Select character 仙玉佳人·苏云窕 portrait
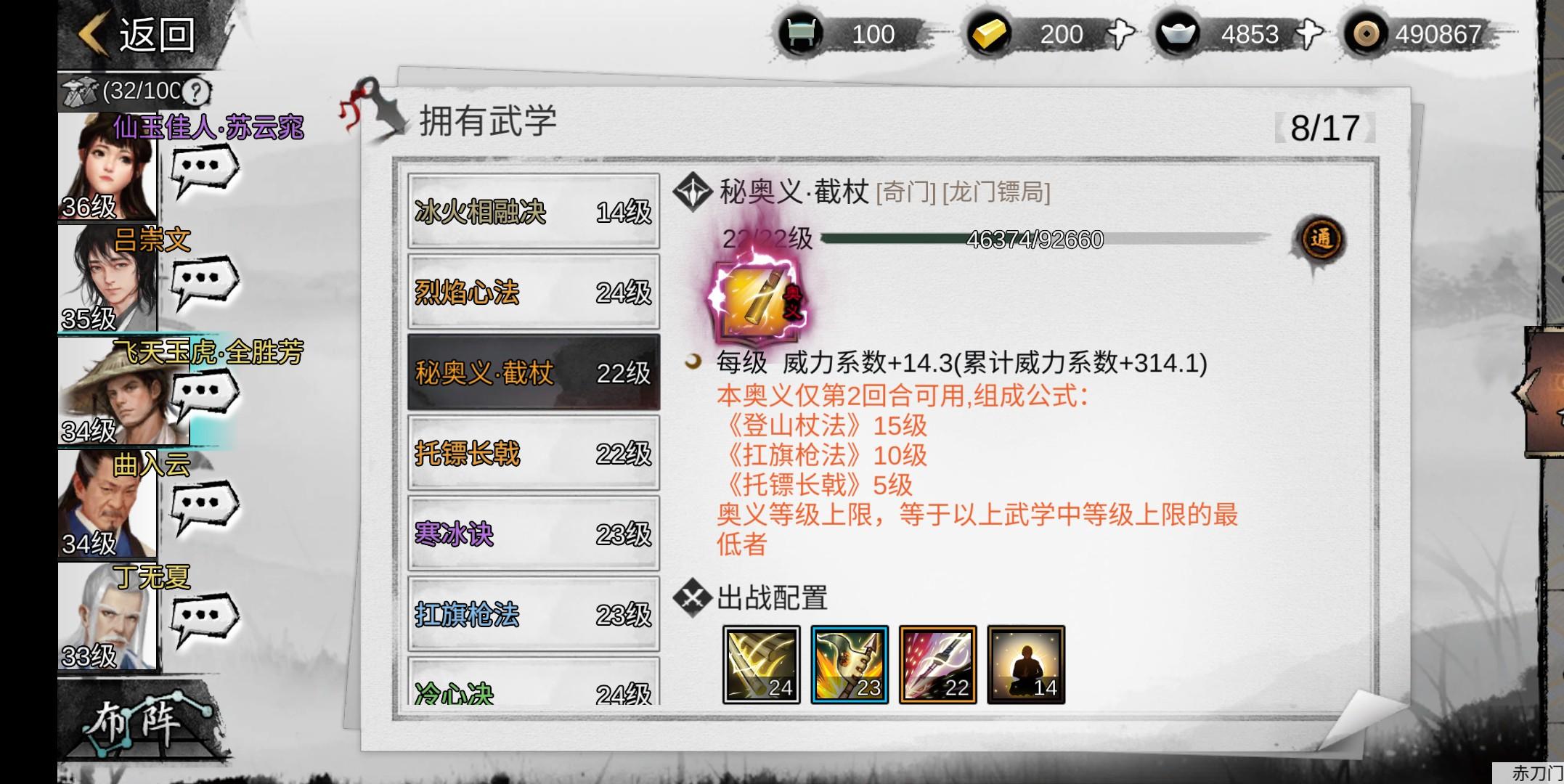The width and height of the screenshot is (1564, 784). (107, 167)
